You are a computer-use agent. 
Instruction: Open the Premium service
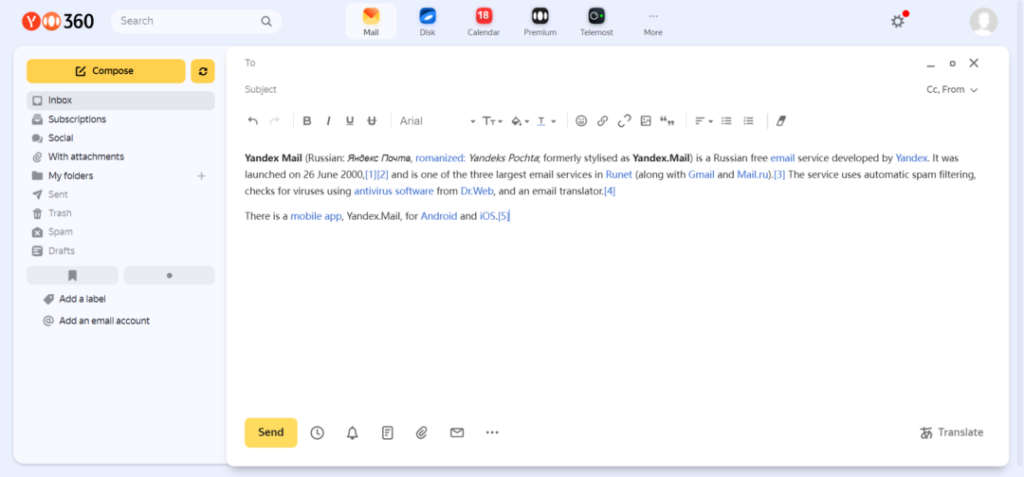540,22
